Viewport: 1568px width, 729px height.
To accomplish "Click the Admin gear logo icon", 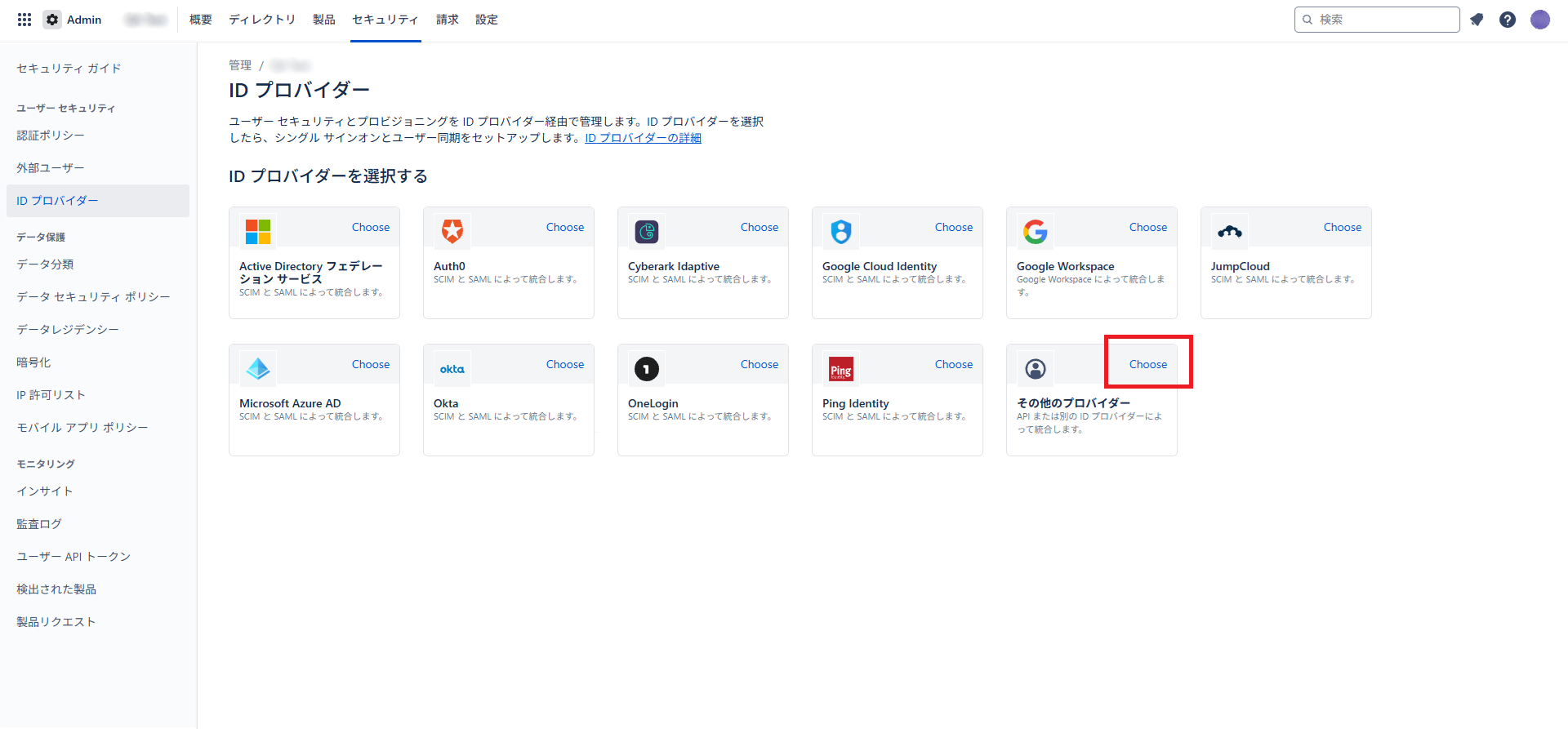I will click(52, 20).
